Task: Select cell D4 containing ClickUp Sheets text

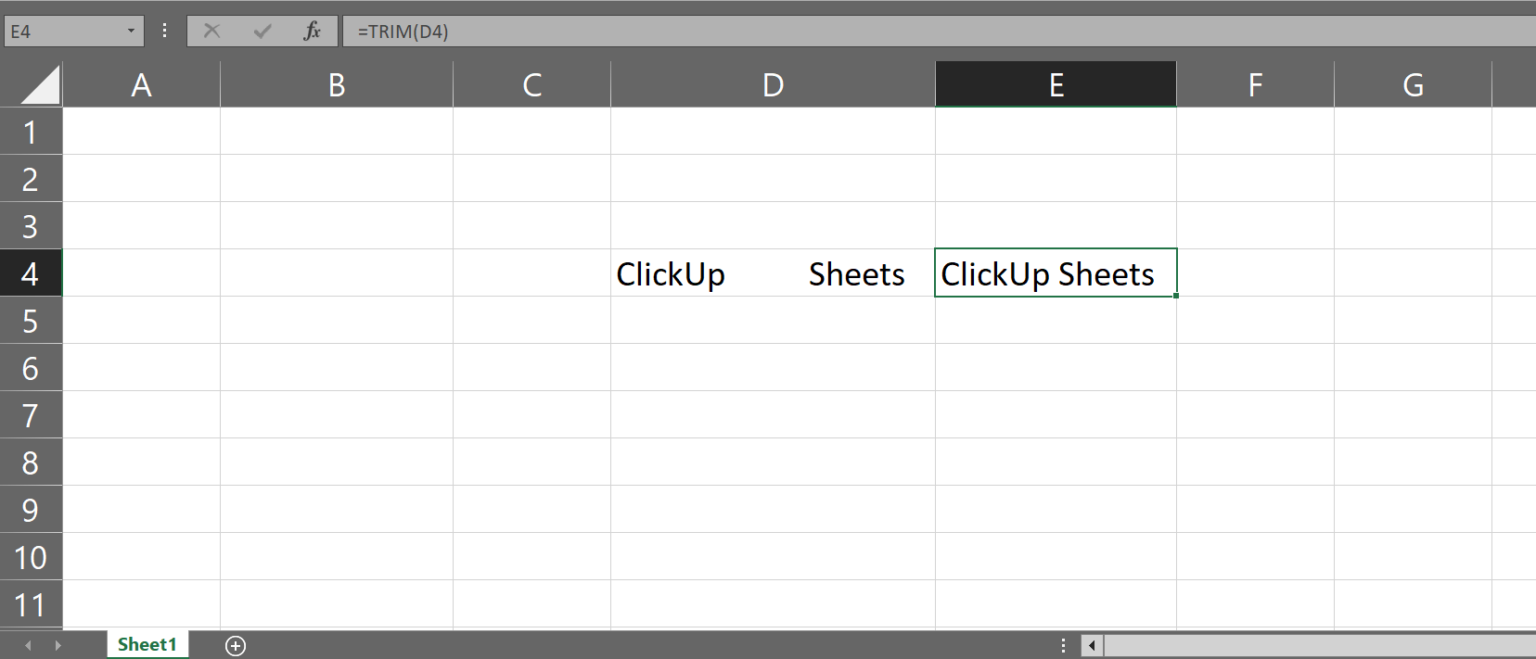Action: [772, 273]
